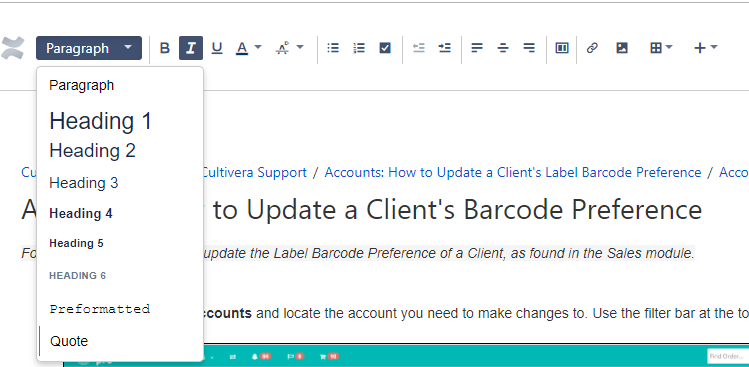Choose Heading 1 style
749x367 pixels.
pos(100,121)
